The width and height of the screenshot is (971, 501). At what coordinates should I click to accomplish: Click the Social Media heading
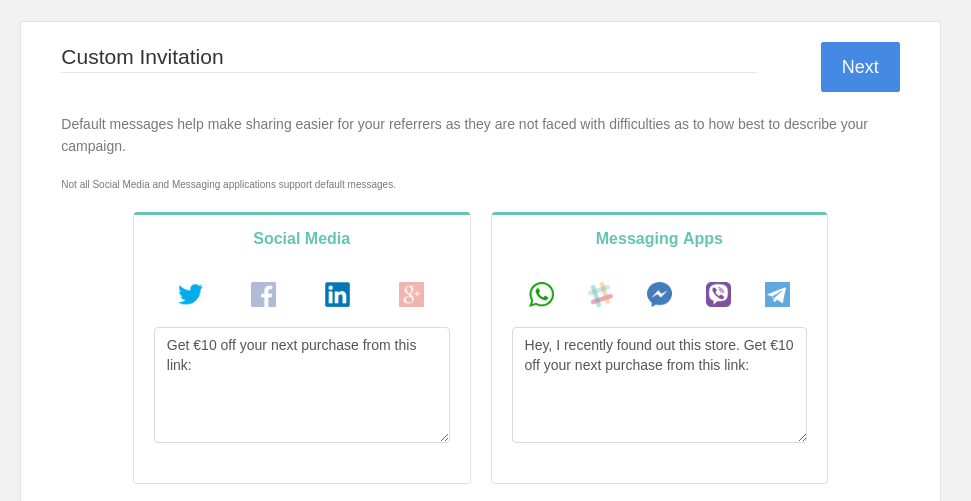point(302,238)
